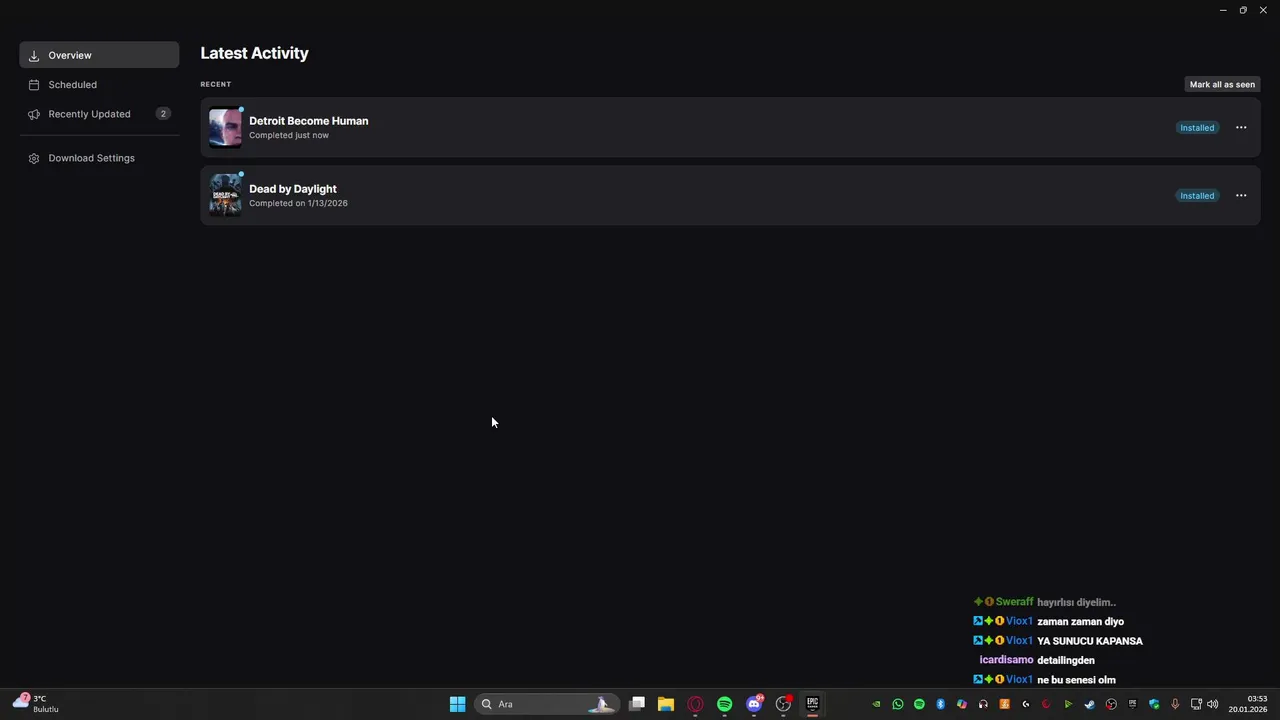Open Task View in the taskbar

[x=636, y=704]
